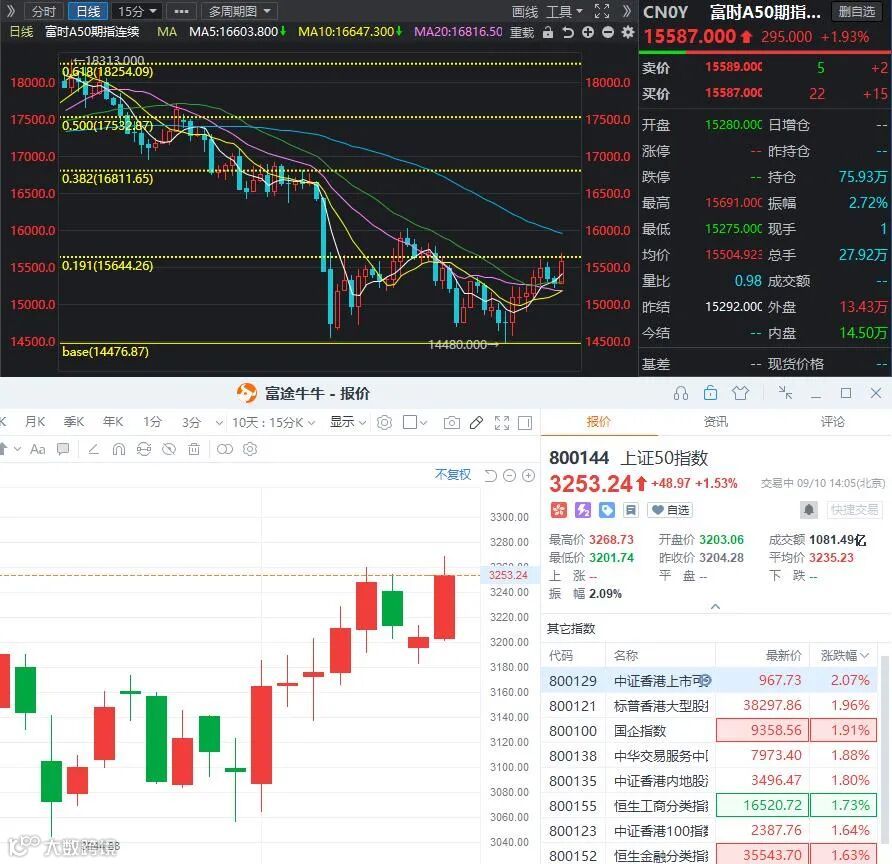This screenshot has width=892, height=864.
Task: Click the note icon beside the 自选 button
Action: click(x=630, y=510)
